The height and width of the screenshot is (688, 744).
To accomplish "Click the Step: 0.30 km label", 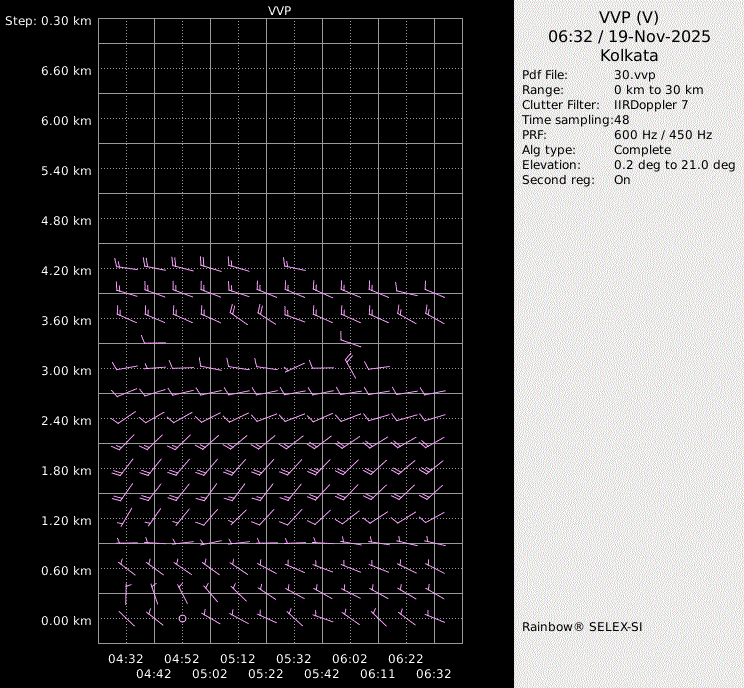I will pyautogui.click(x=48, y=21).
